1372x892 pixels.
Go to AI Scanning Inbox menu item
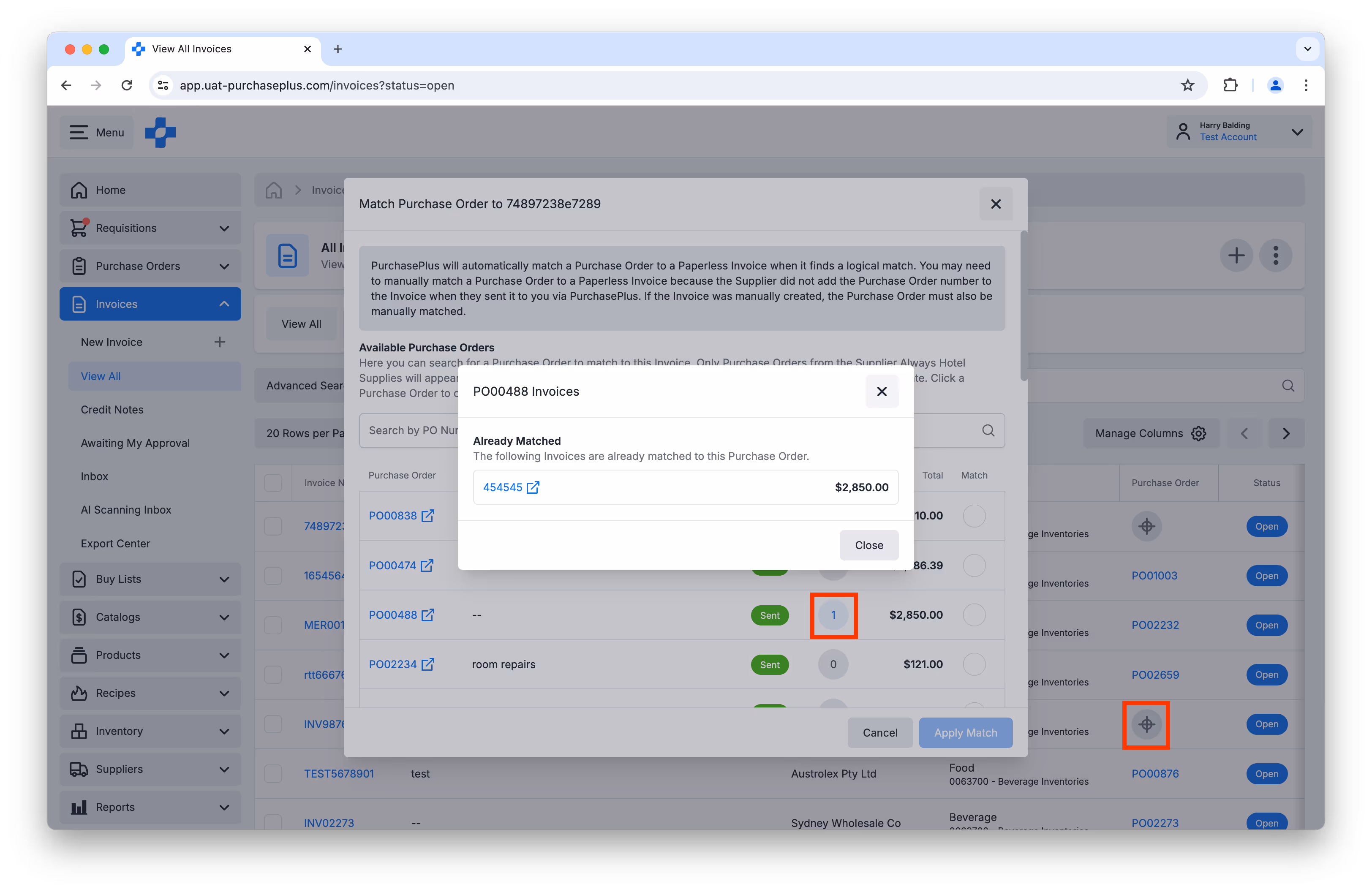click(126, 510)
